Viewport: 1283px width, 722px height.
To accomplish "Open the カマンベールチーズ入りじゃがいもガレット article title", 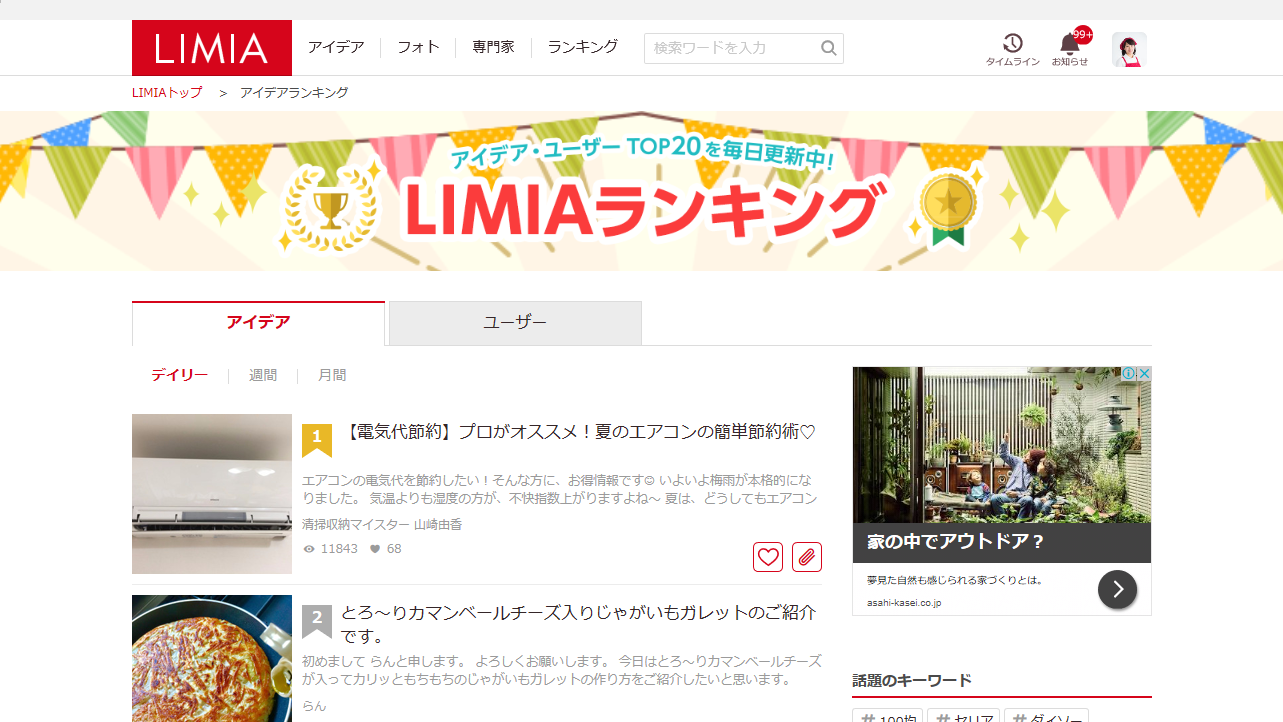I will (x=579, y=624).
